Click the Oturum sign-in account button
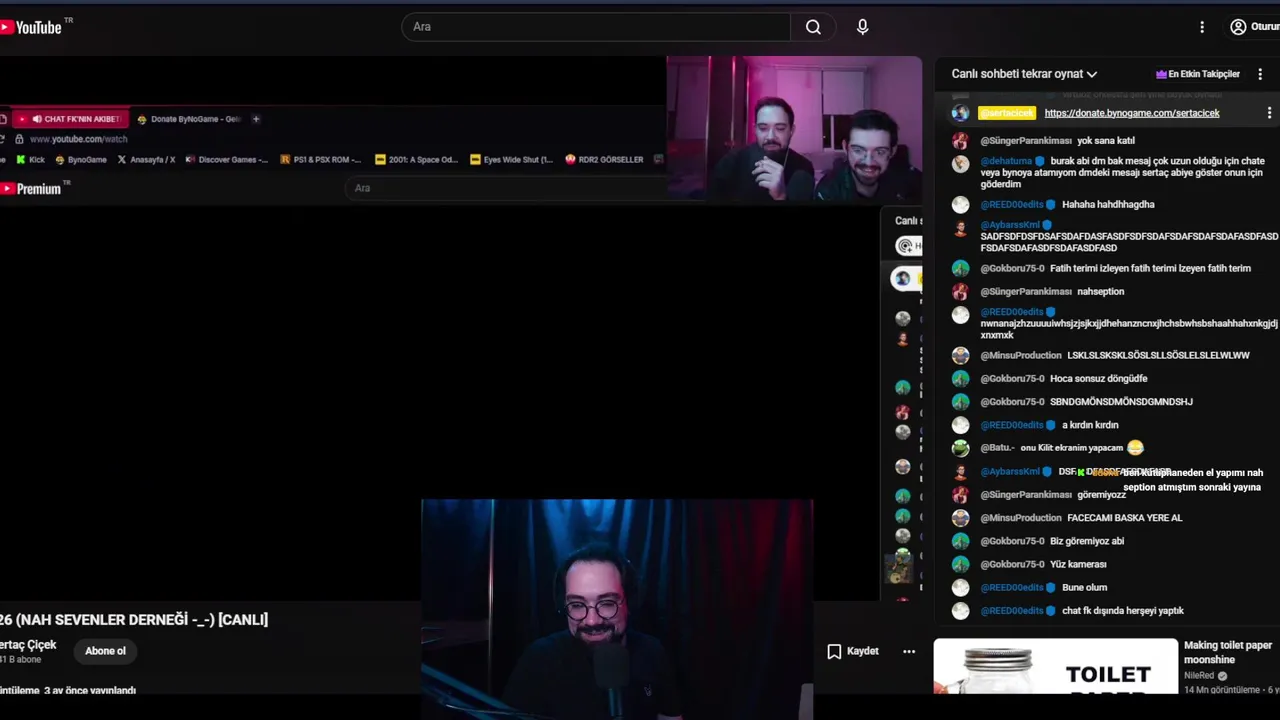This screenshot has width=1280, height=720. [1255, 27]
